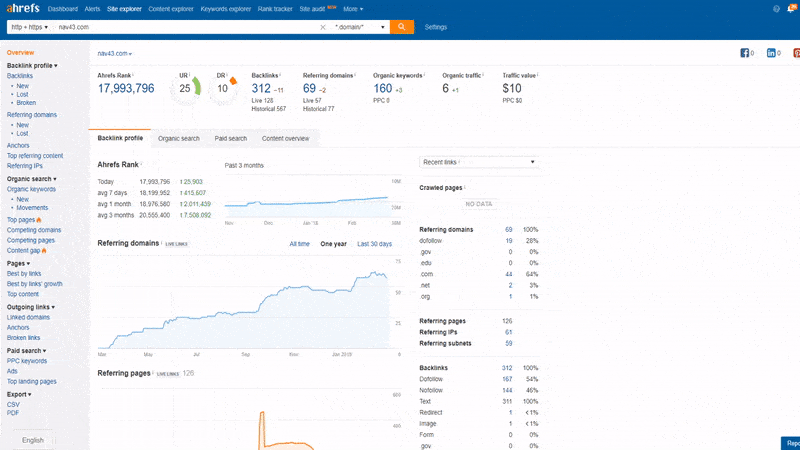Viewport: 800px width, 450px height.
Task: Click into the domain search input field
Action: tap(186, 27)
